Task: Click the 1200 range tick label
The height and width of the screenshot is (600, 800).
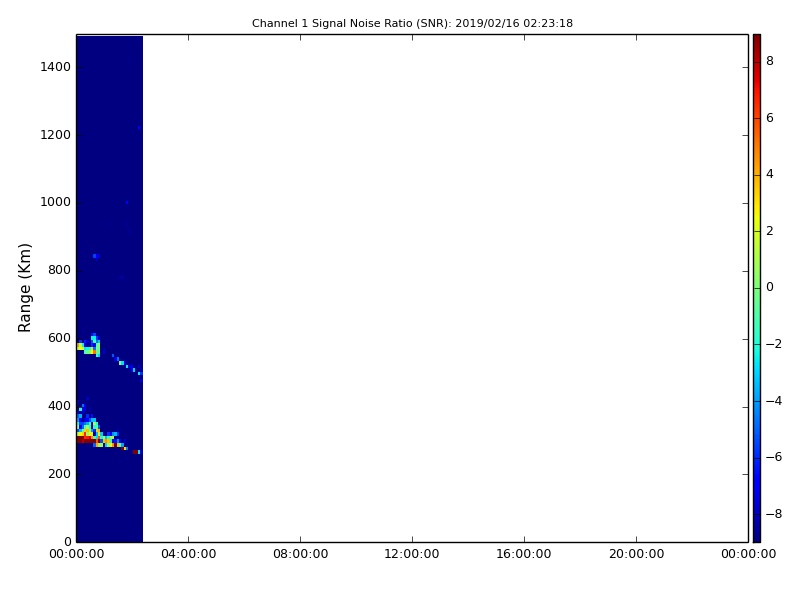Action: coord(56,135)
